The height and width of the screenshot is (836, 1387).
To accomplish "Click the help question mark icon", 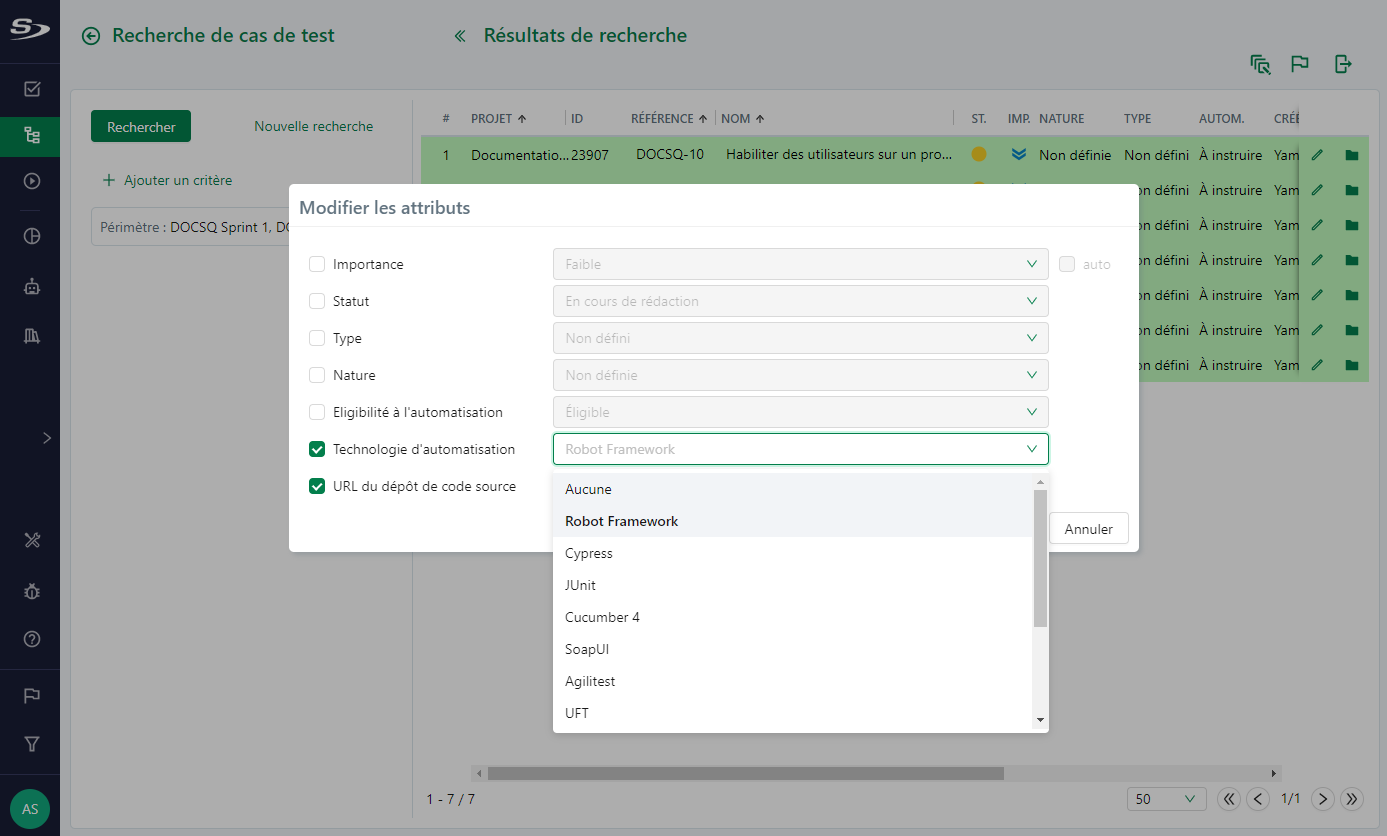I will click(31, 639).
